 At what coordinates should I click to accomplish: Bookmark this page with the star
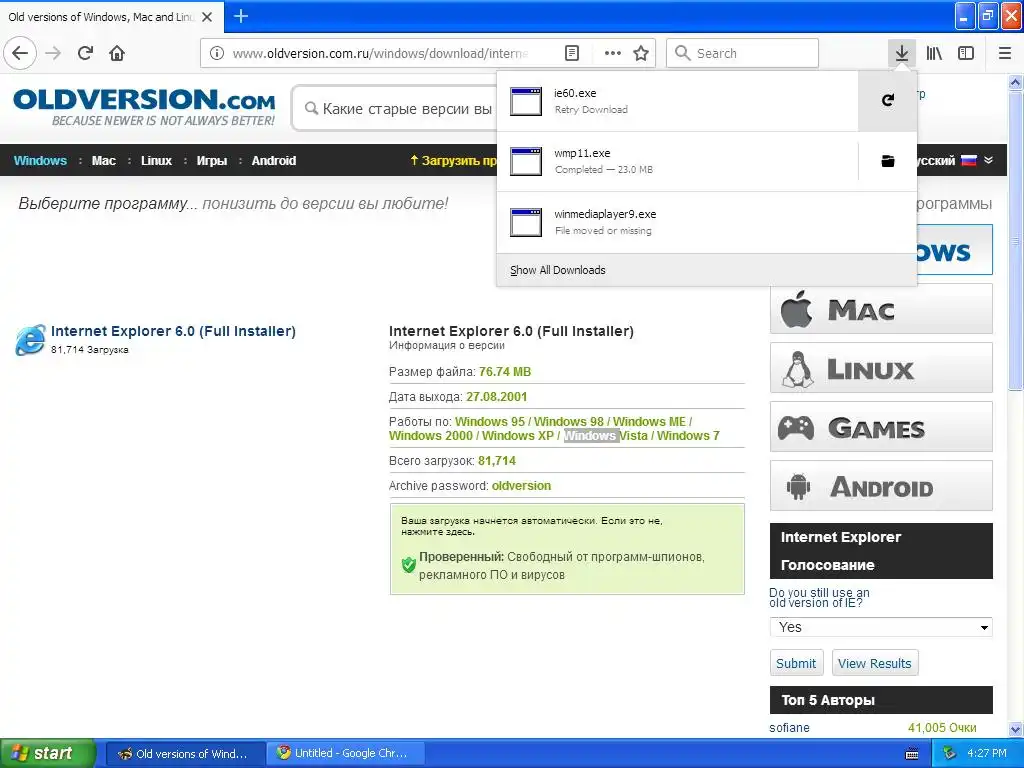pyautogui.click(x=641, y=53)
